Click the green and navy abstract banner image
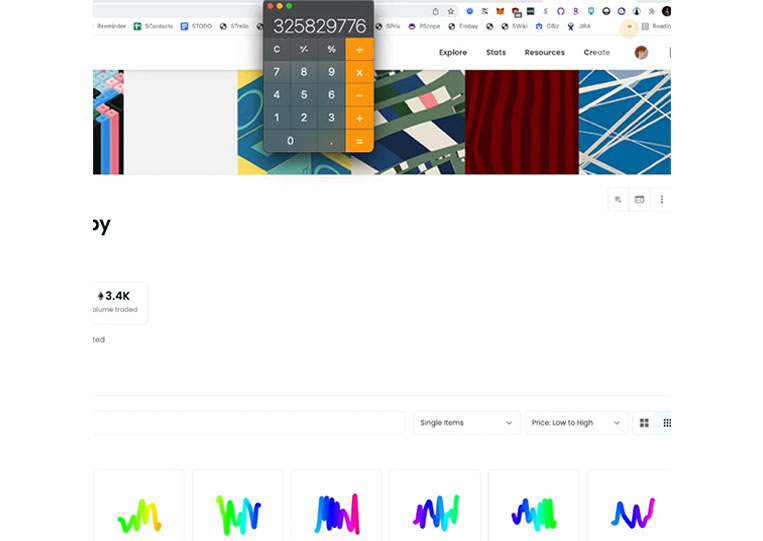The height and width of the screenshot is (541, 763). [x=418, y=122]
